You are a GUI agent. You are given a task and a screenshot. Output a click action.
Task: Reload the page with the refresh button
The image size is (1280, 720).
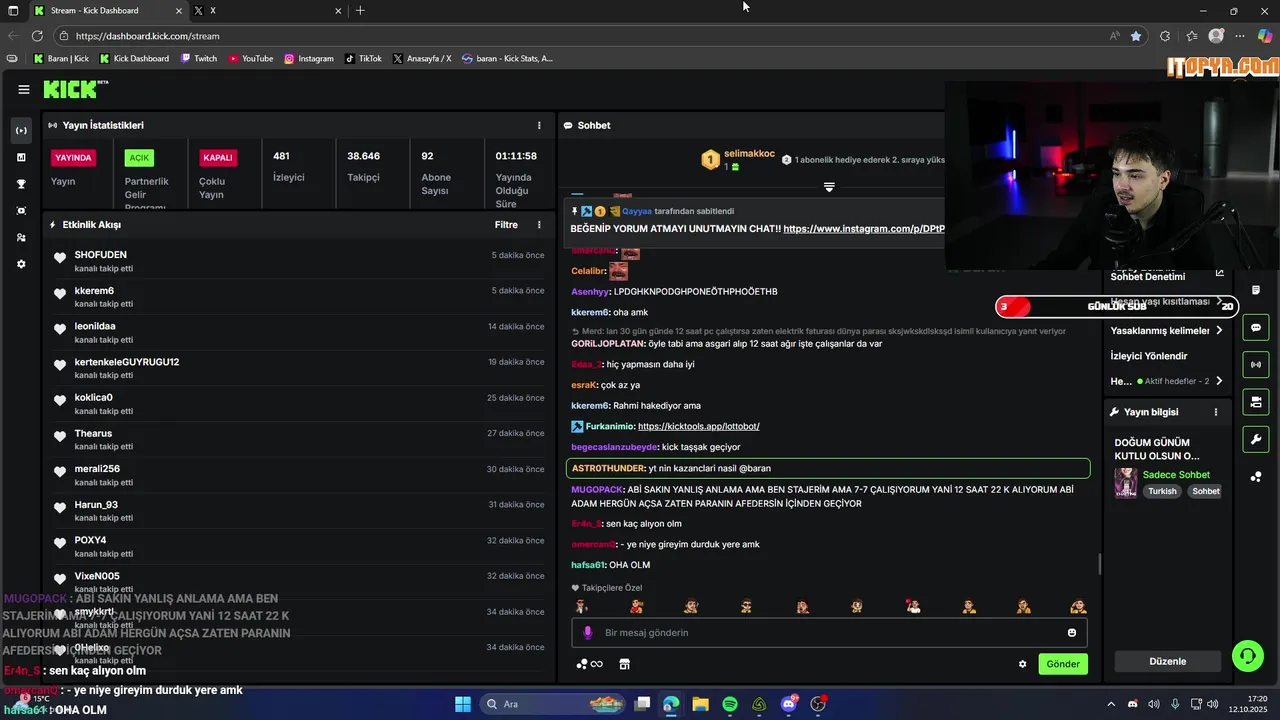coord(35,36)
